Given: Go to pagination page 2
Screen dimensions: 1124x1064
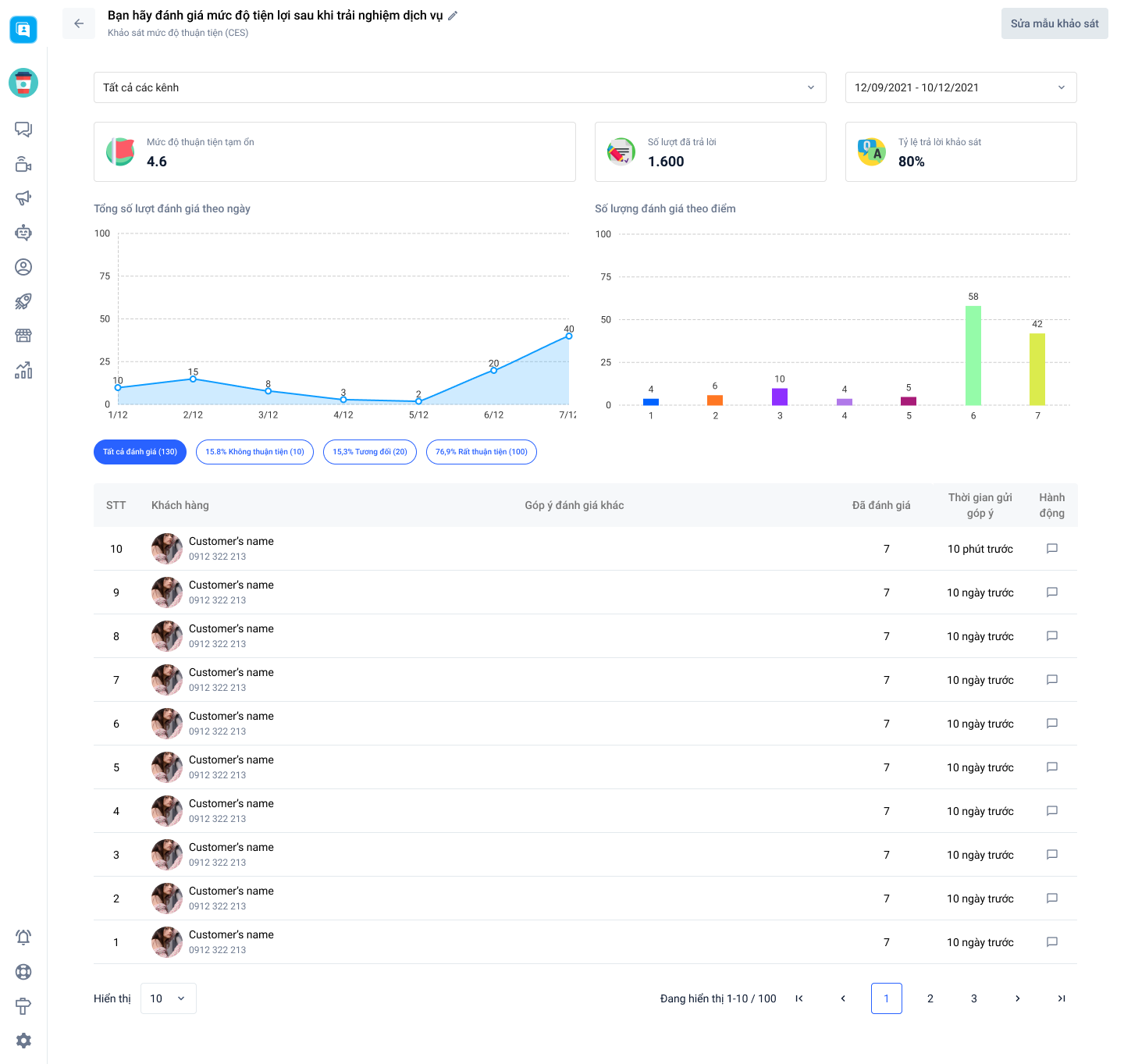Looking at the screenshot, I should pos(930,998).
